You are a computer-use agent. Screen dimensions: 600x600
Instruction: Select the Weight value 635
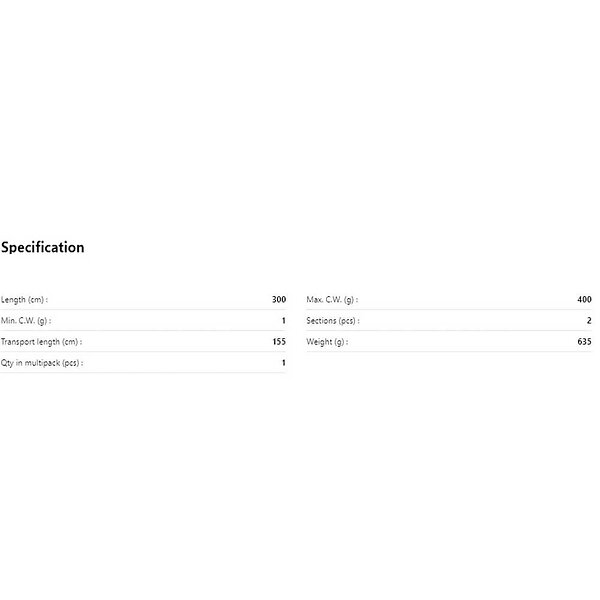pos(584,342)
